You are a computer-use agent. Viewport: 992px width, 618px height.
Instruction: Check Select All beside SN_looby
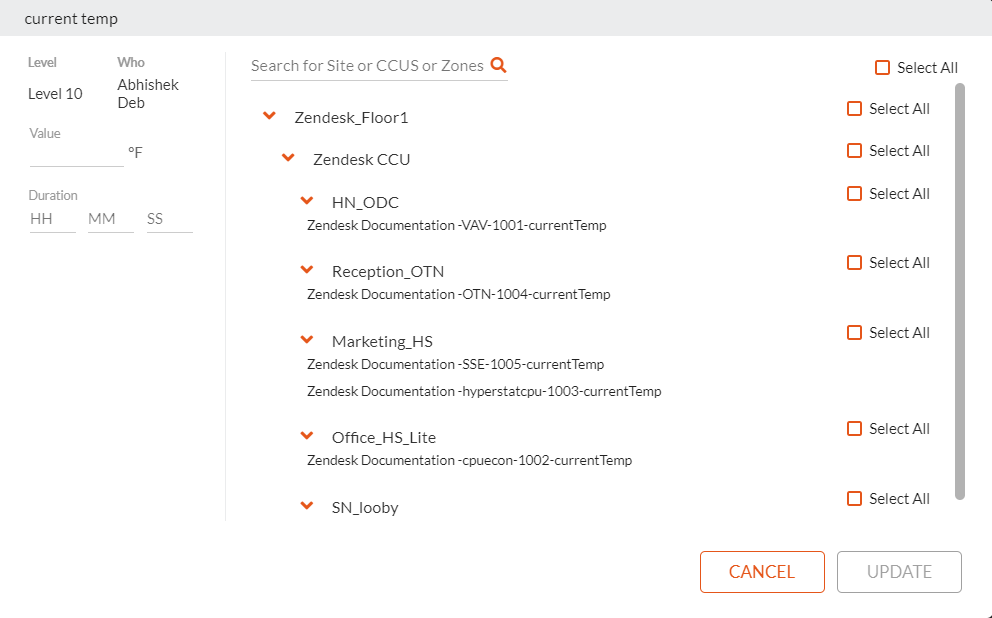click(x=855, y=498)
